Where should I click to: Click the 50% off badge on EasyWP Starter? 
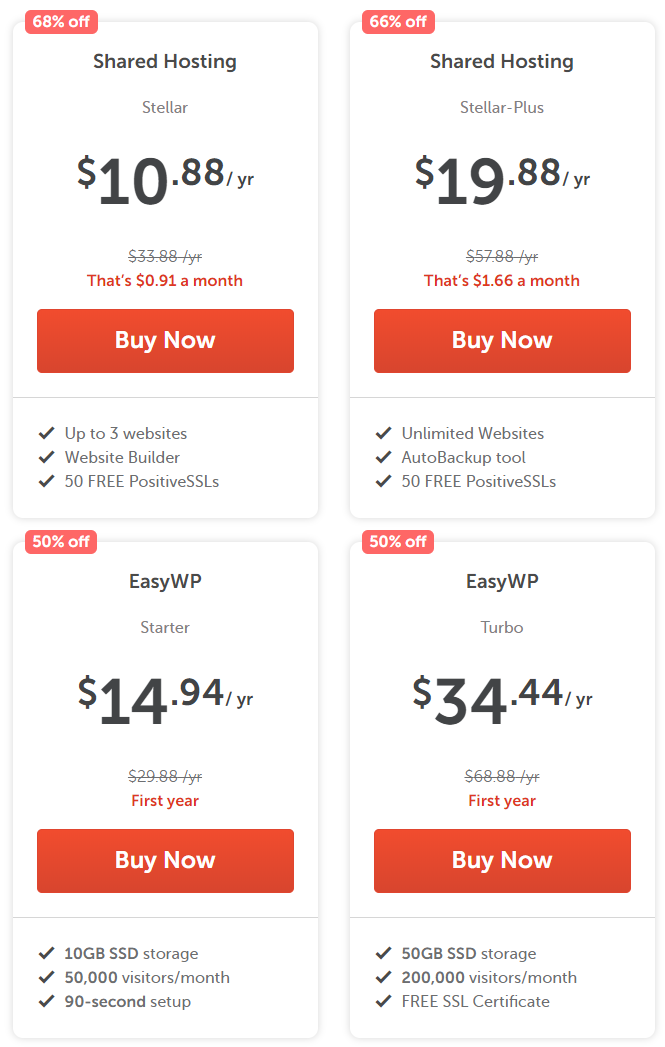pos(61,542)
